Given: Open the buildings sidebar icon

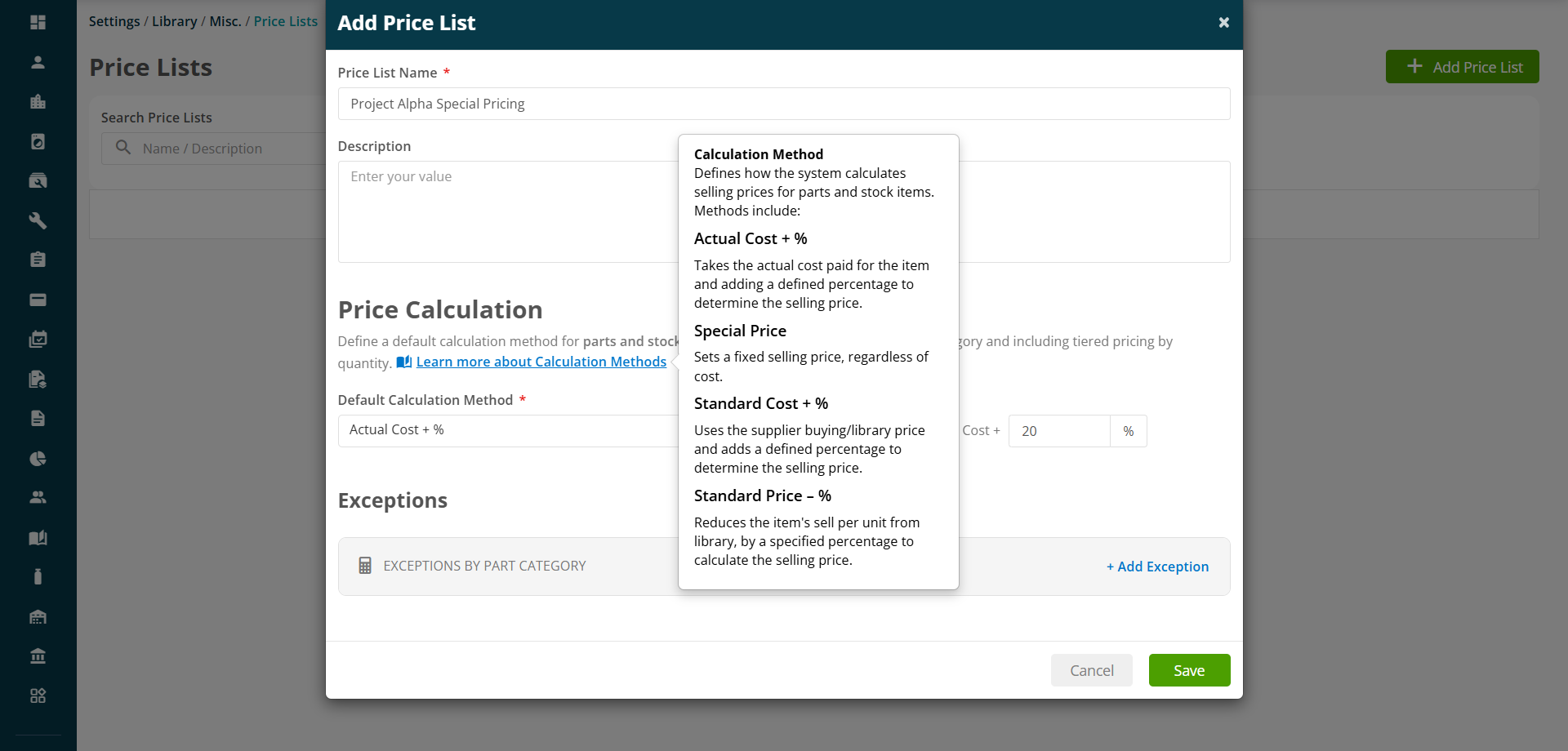Looking at the screenshot, I should [x=38, y=101].
